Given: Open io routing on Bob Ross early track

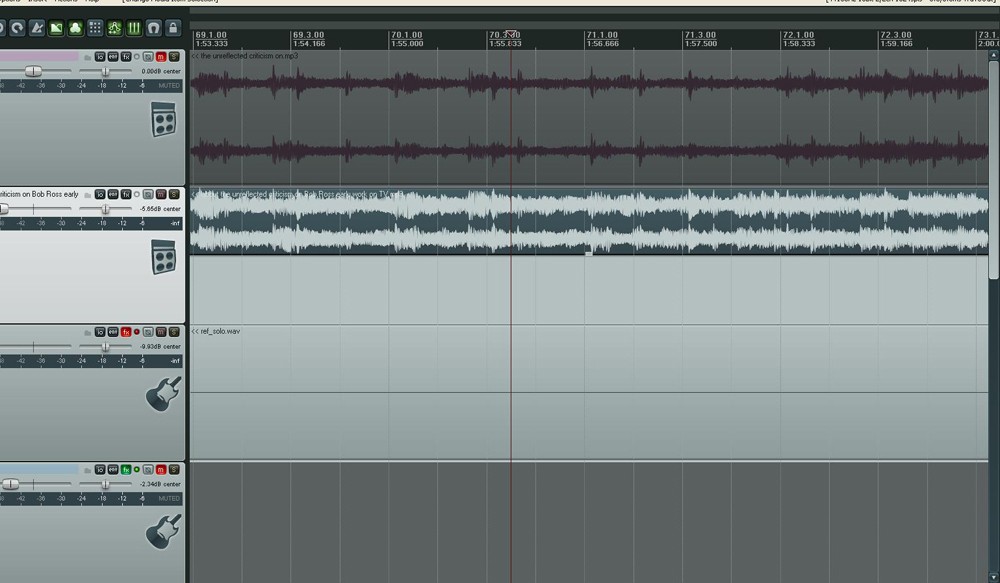Looking at the screenshot, I should pos(99,194).
